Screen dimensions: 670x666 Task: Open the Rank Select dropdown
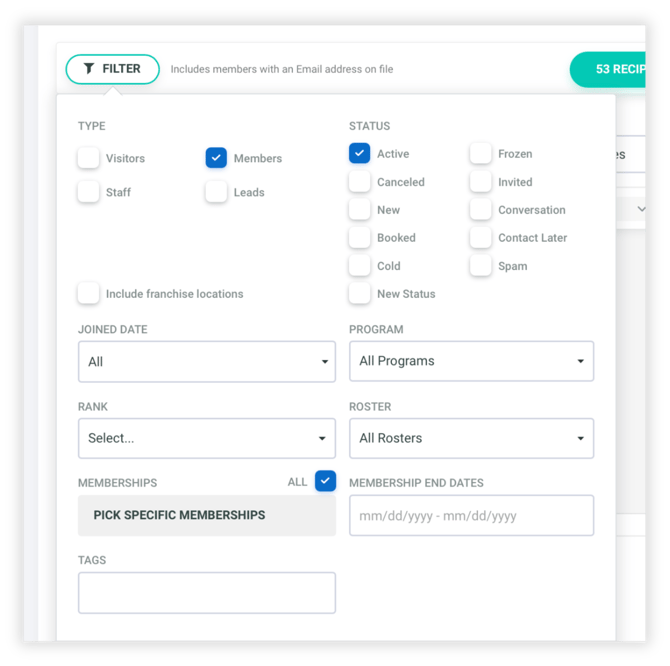207,438
